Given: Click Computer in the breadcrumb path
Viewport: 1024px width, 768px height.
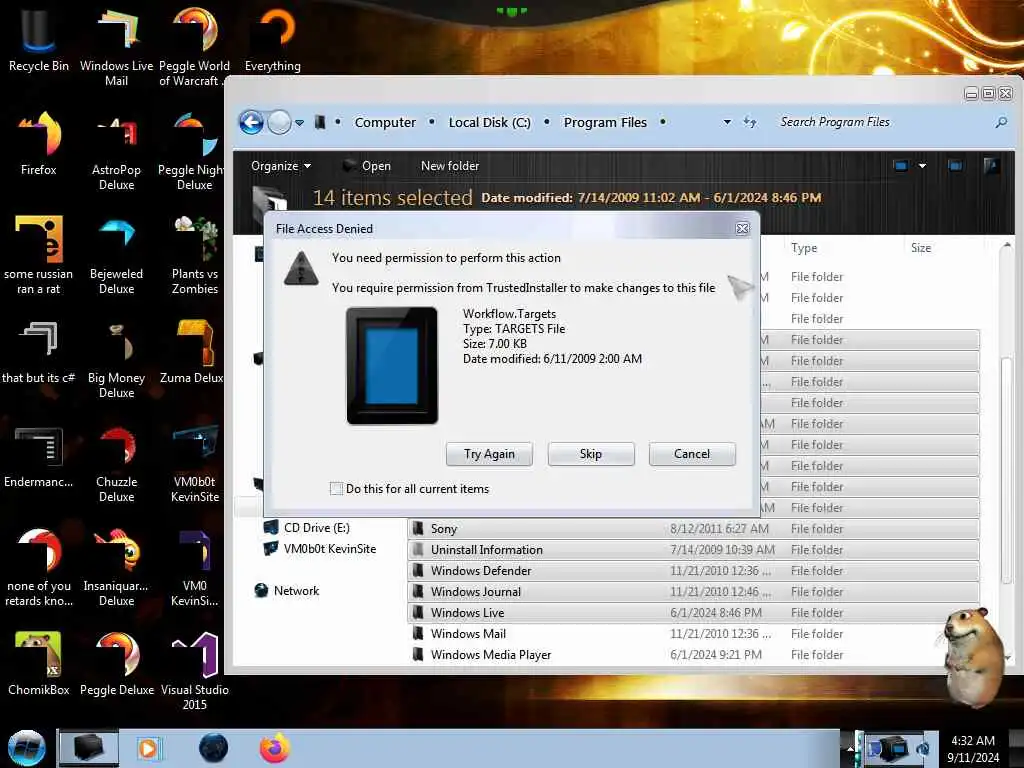Looking at the screenshot, I should (x=385, y=122).
